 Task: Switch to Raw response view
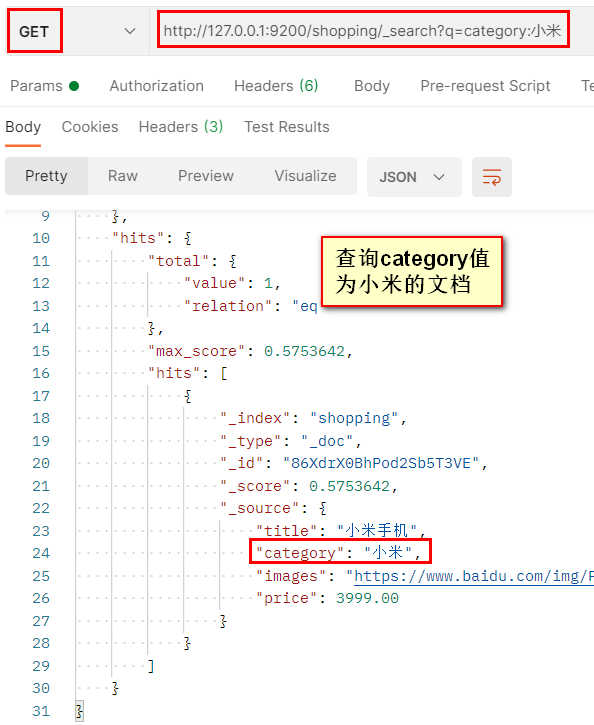pos(122,176)
